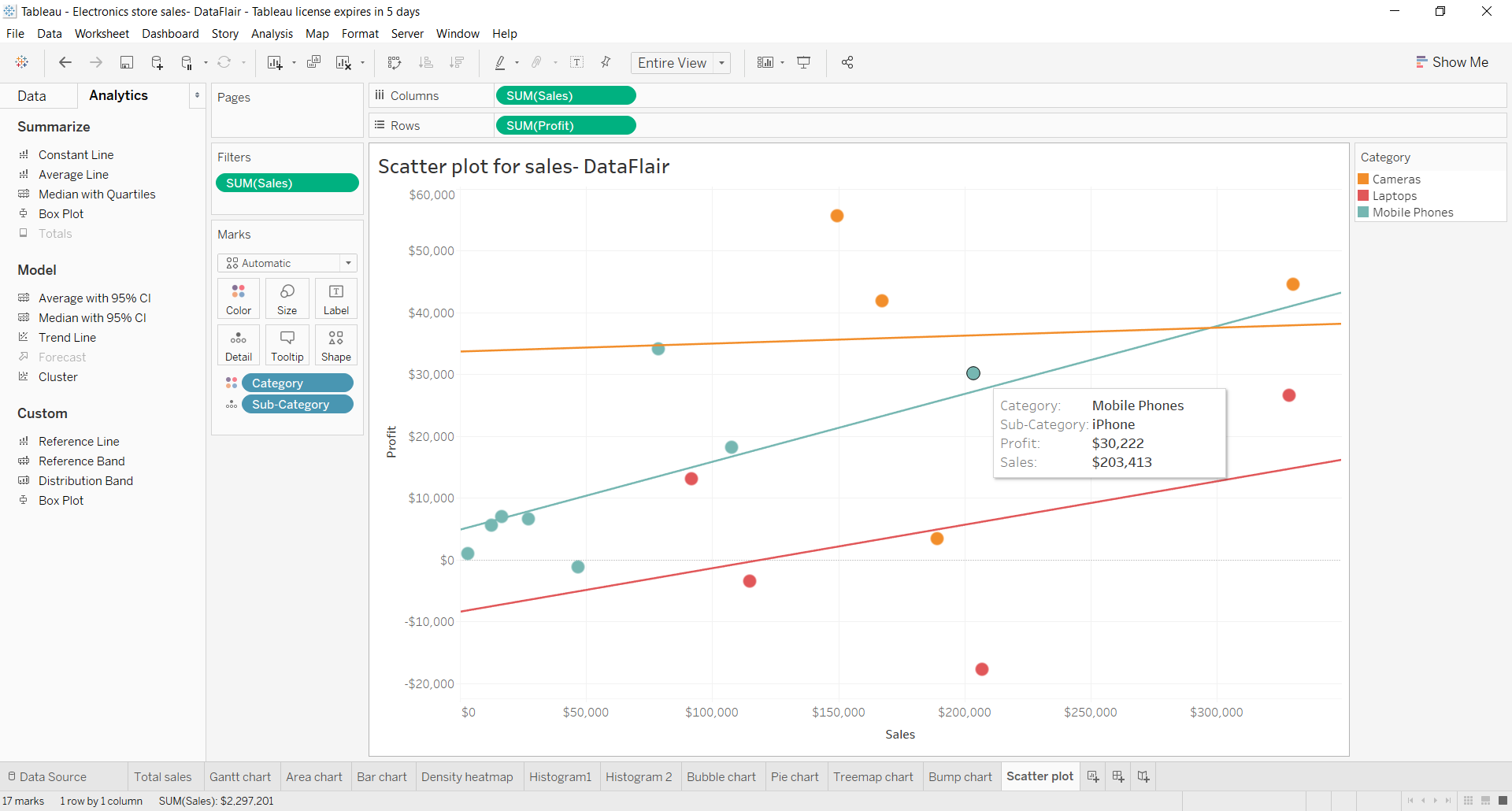The image size is (1512, 811).
Task: Expand highlight pen dropdown arrow
Action: tap(517, 63)
